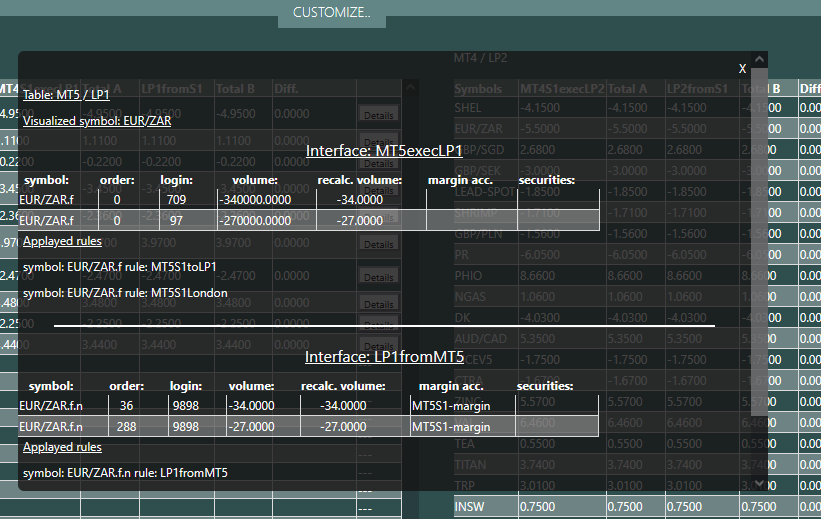Click NGAS symbol in MT4 / LP2 table
The height and width of the screenshot is (519, 821).
coord(470,297)
